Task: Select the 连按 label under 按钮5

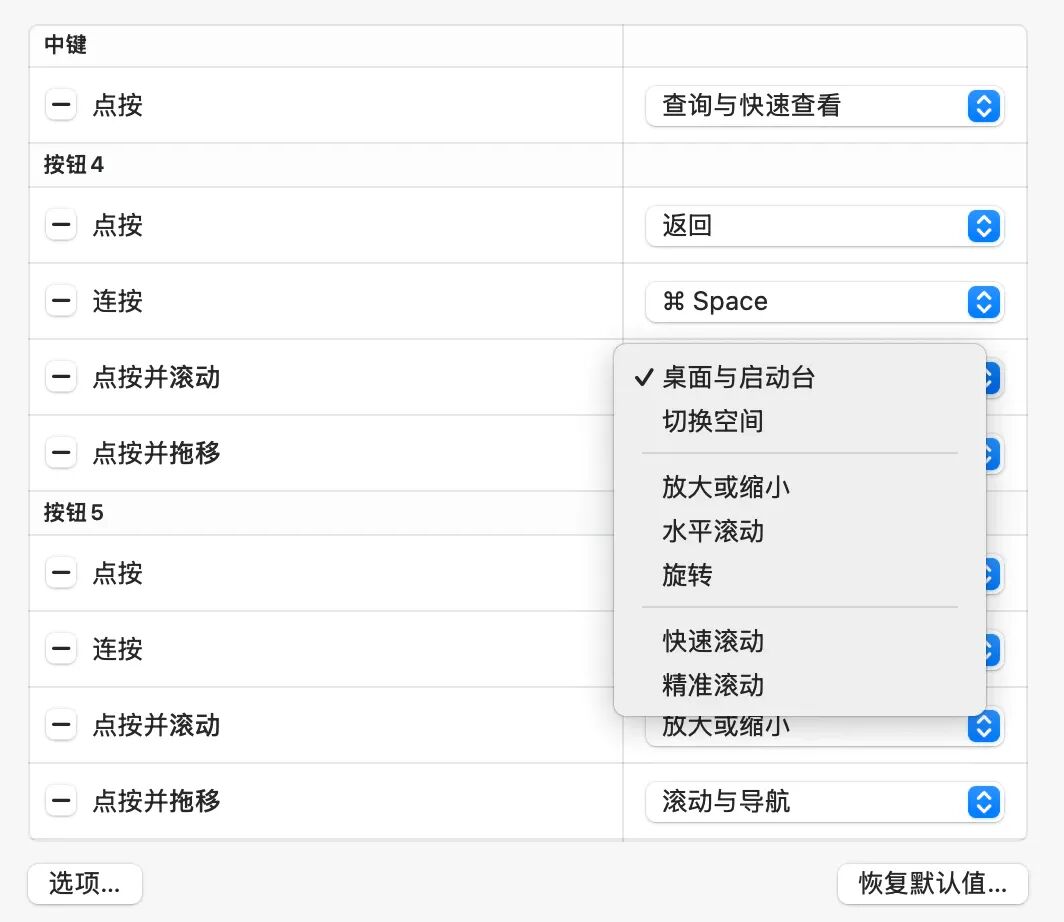Action: pyautogui.click(x=117, y=649)
